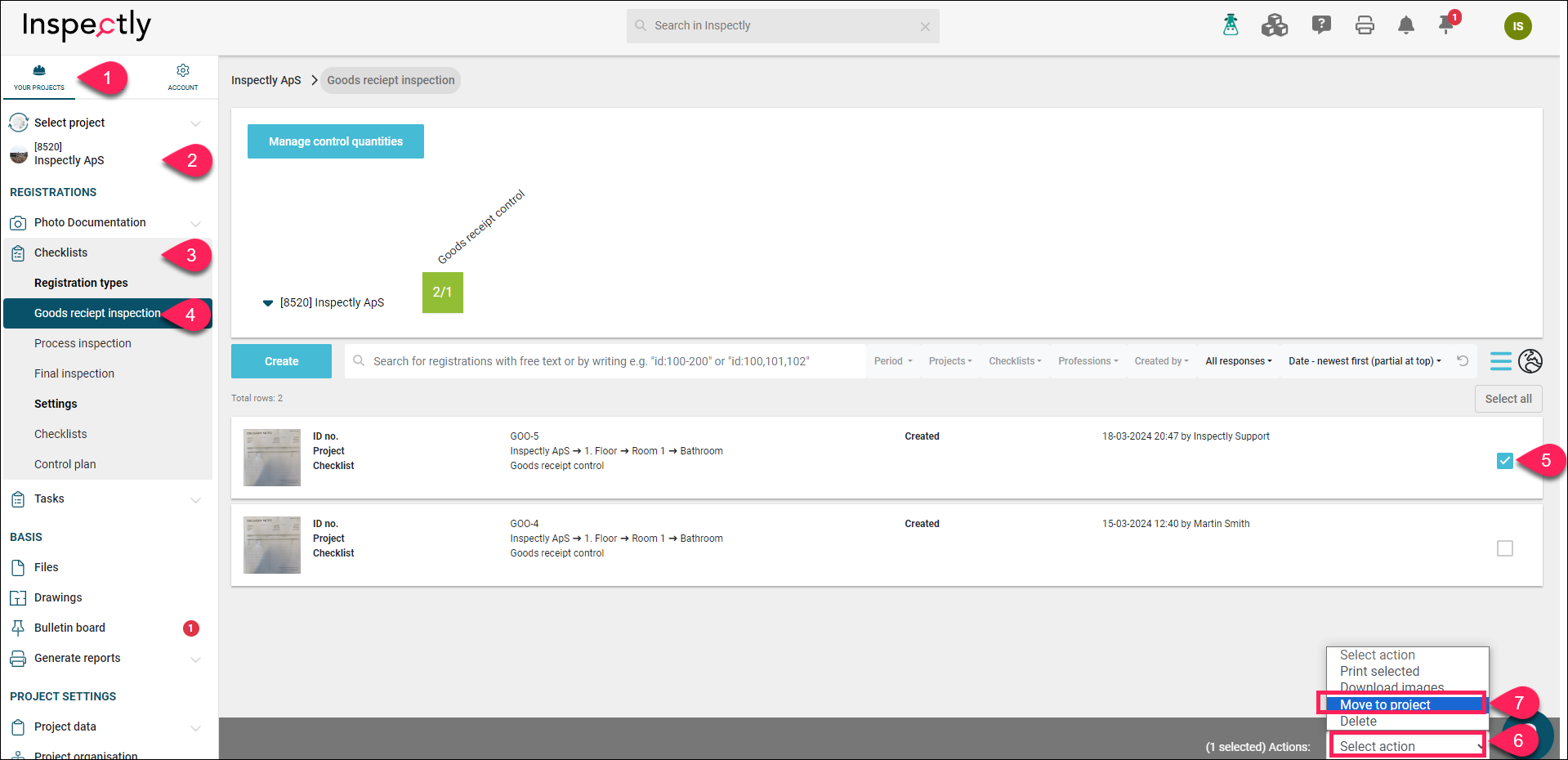Image resolution: width=1568 pixels, height=760 pixels.
Task: Click the Bulletin board red badge
Action: pos(190,628)
